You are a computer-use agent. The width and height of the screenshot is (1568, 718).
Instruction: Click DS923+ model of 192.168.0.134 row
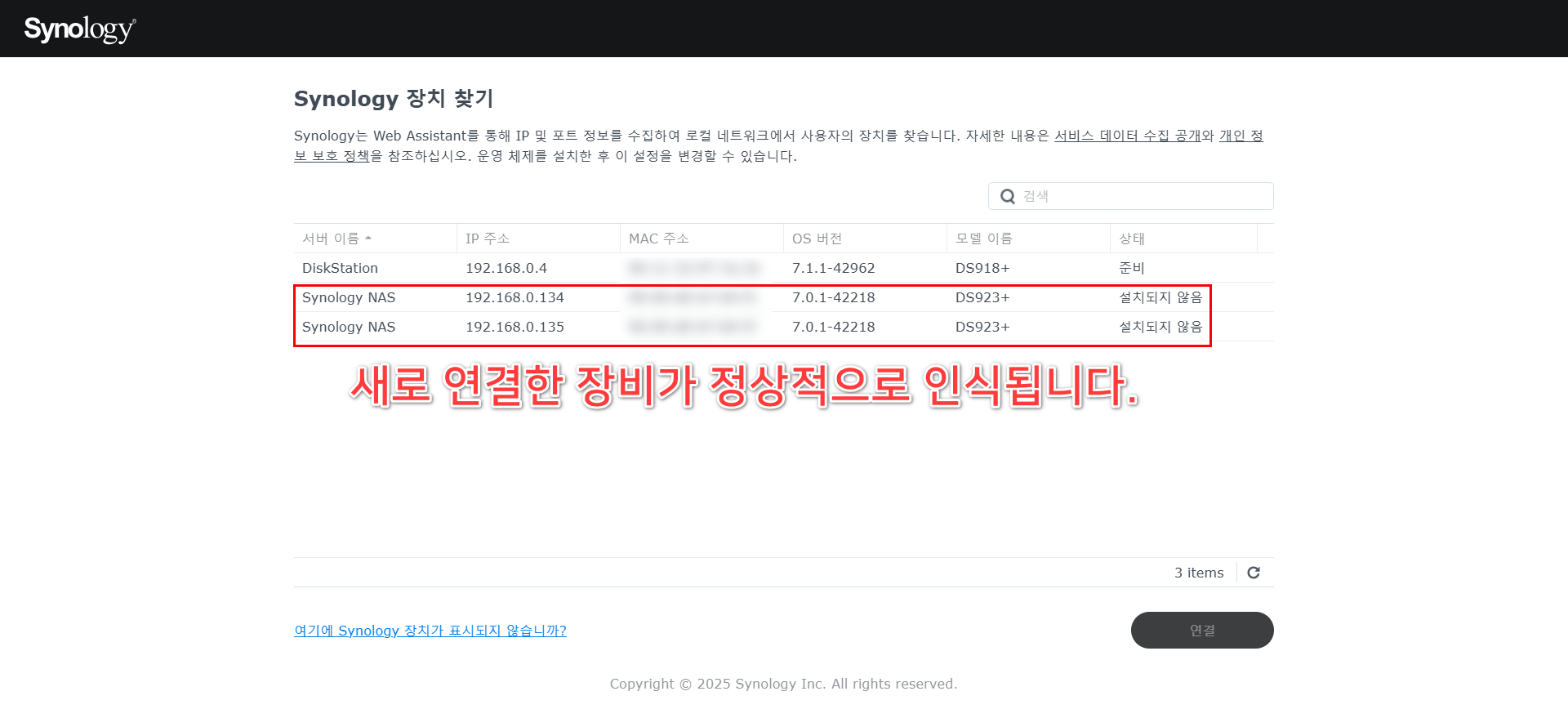(982, 297)
